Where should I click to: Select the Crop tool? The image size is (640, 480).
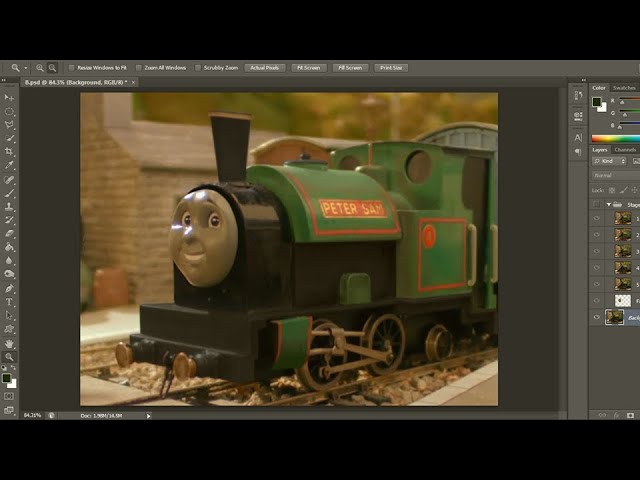(9, 152)
